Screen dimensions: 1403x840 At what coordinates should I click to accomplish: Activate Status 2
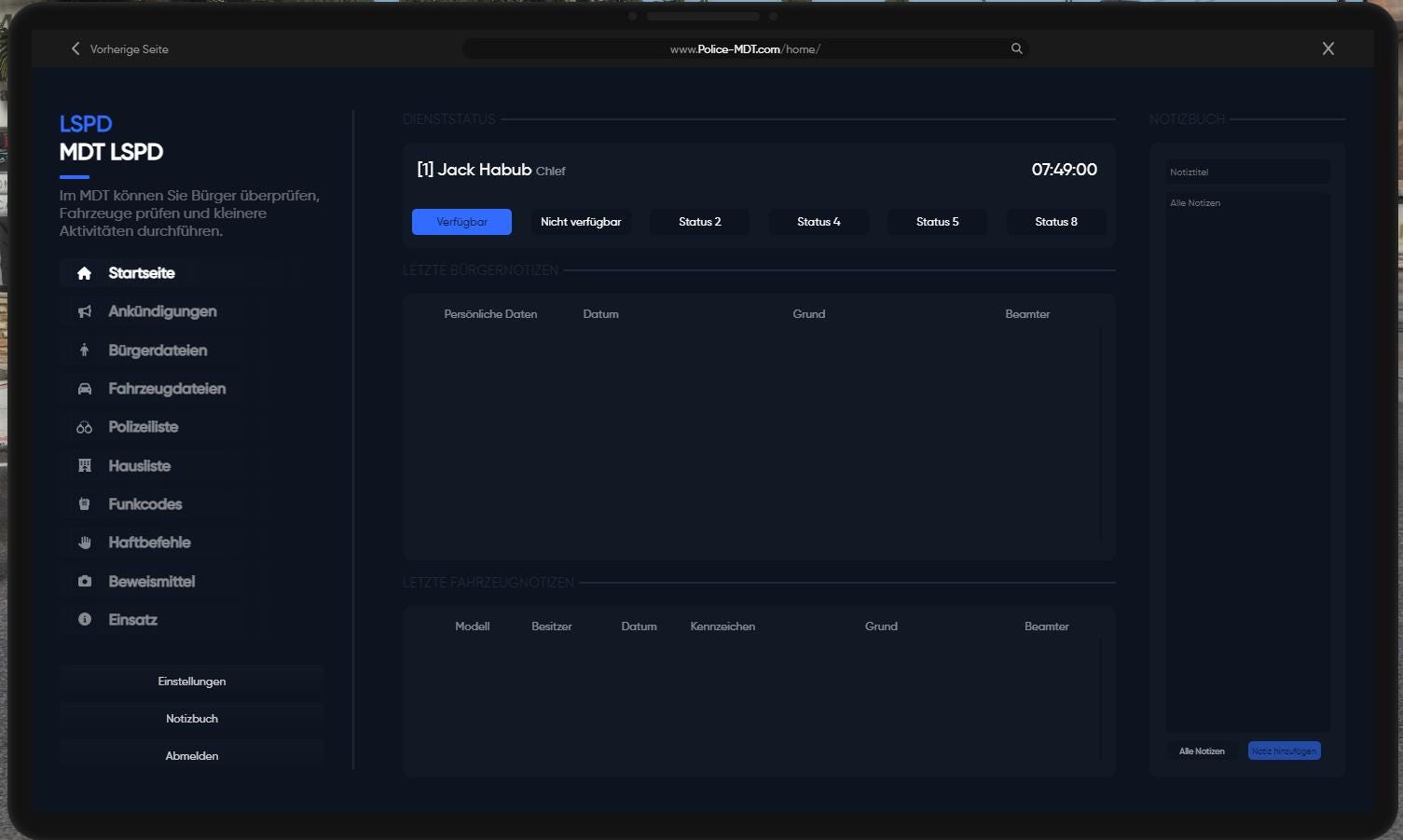(699, 221)
